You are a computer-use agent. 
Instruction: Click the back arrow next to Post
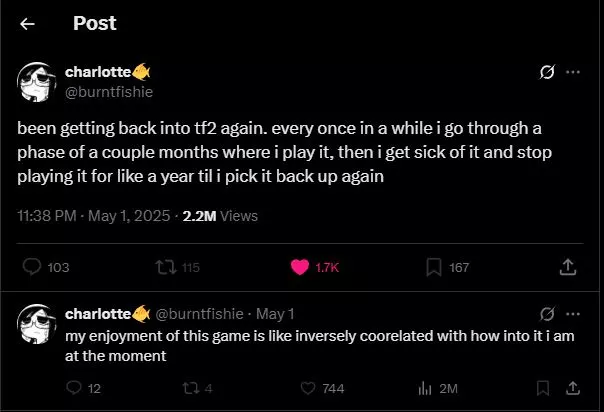tap(27, 23)
